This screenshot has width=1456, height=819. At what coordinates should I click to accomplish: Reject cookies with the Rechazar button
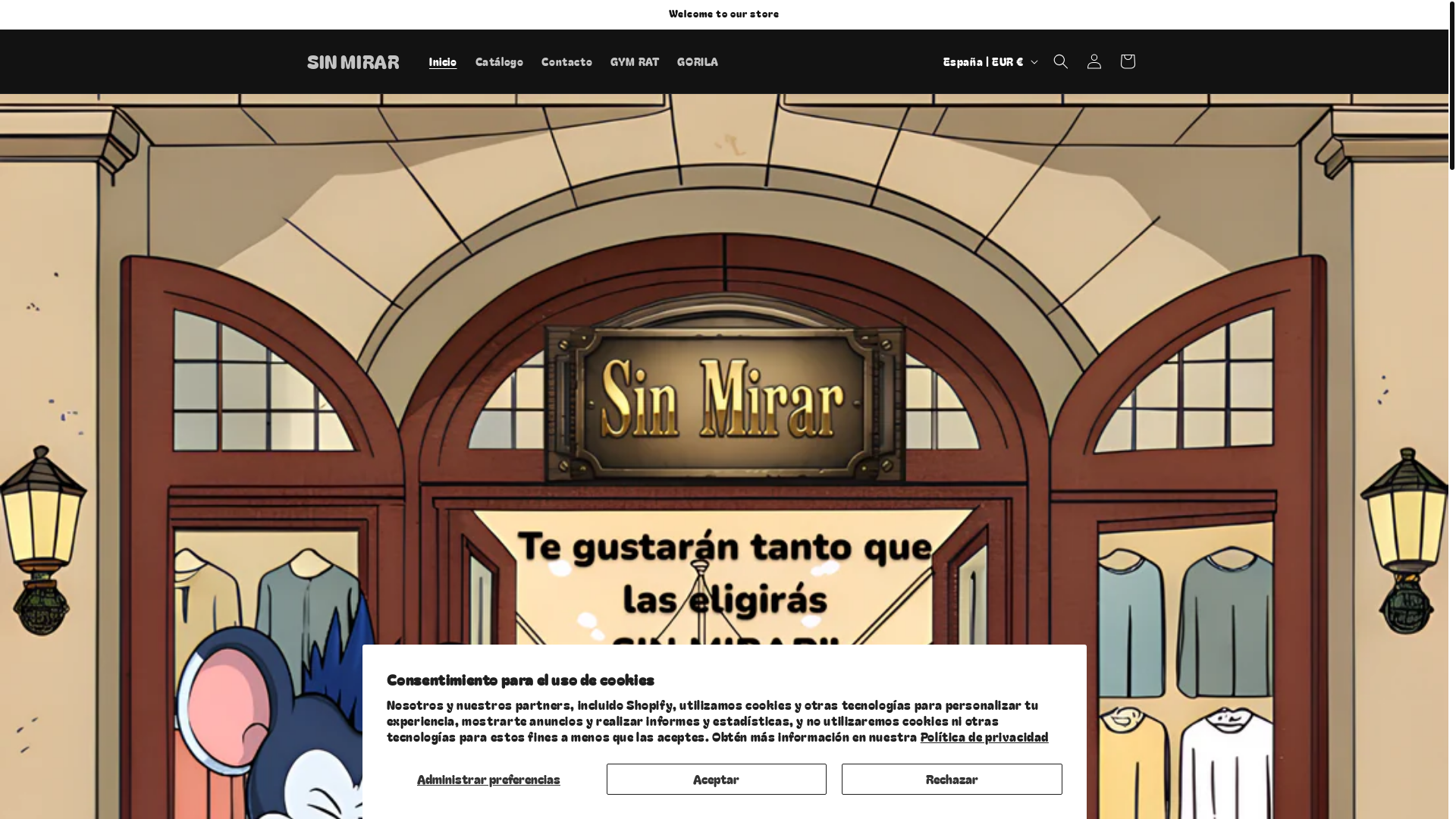[952, 780]
